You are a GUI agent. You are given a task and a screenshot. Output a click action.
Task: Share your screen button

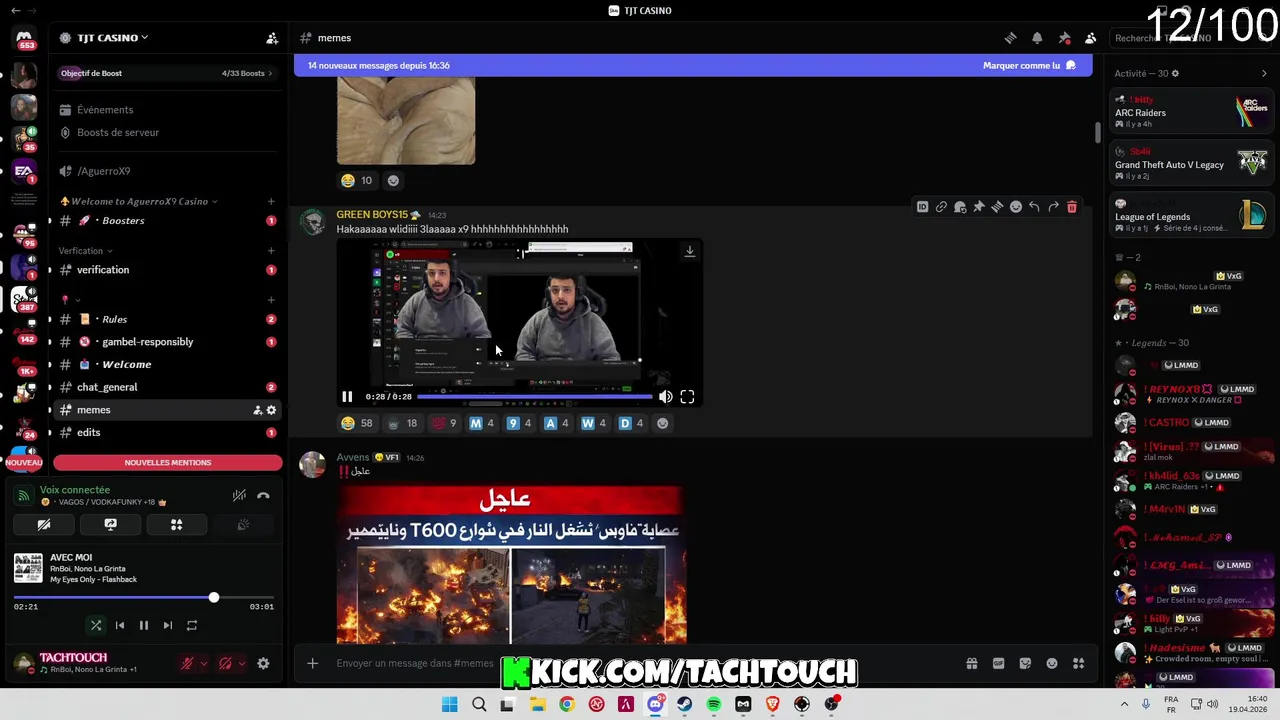coord(110,524)
